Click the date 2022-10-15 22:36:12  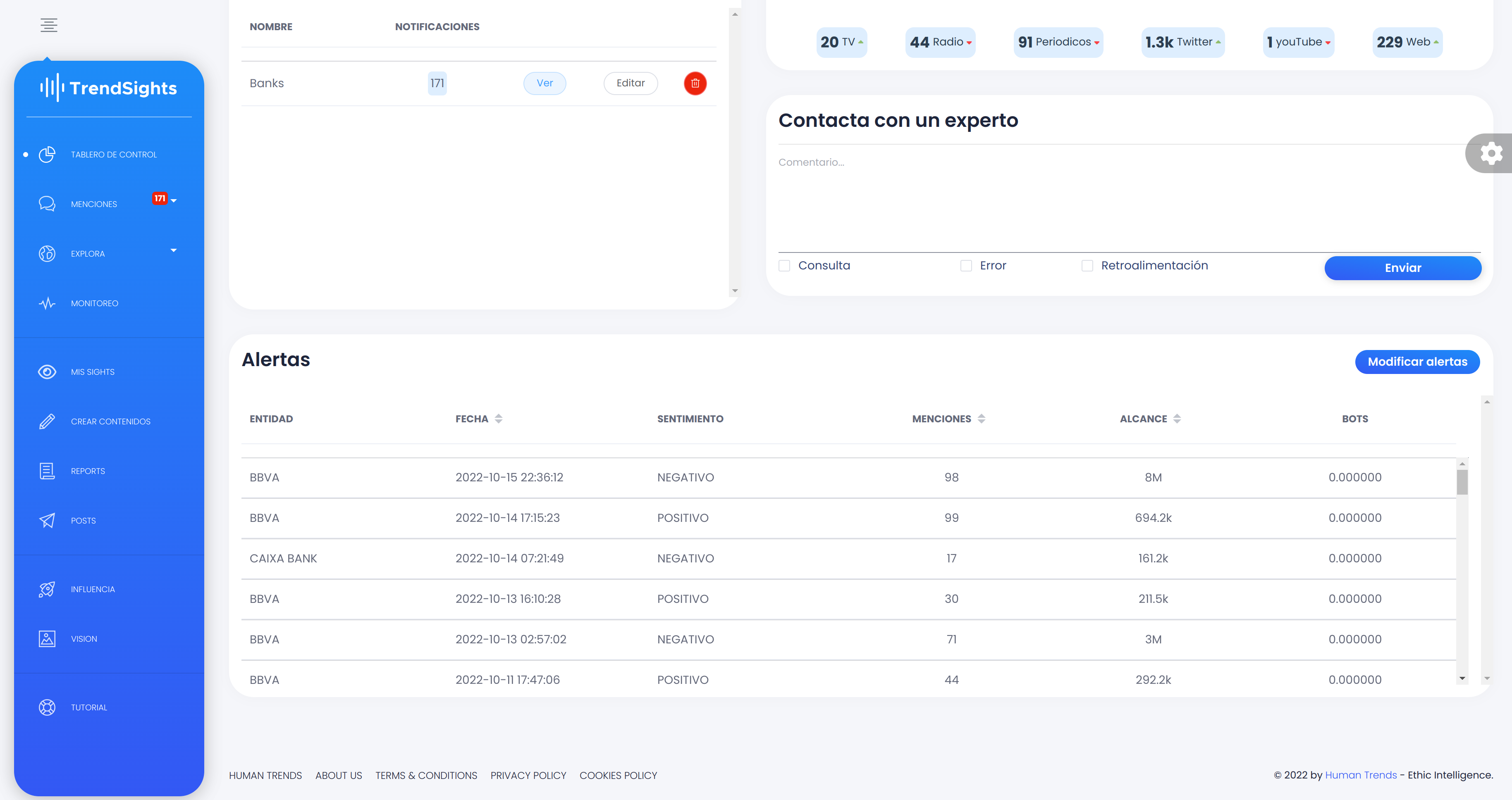click(509, 477)
